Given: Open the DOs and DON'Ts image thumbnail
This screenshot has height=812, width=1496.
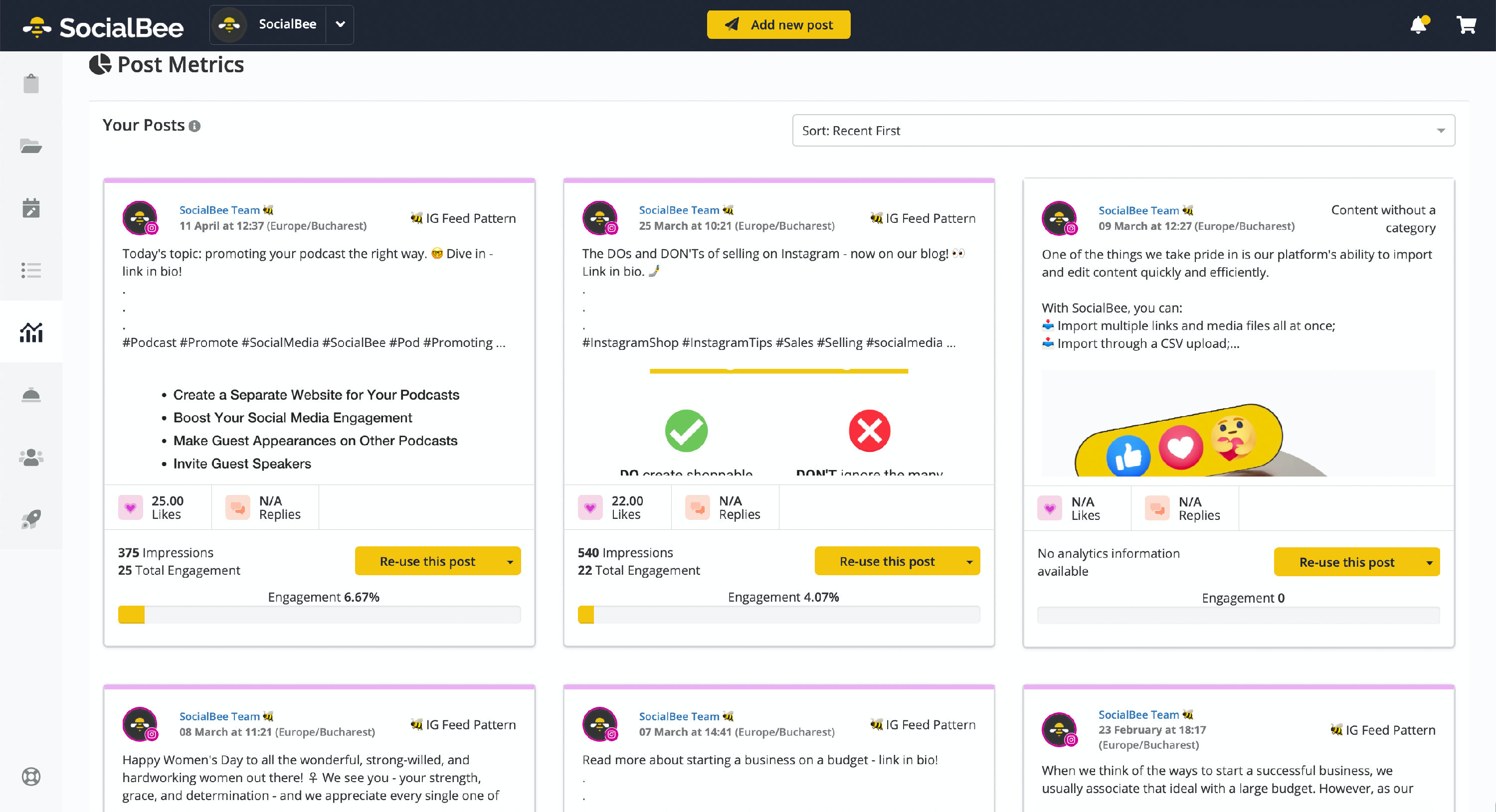Looking at the screenshot, I should pyautogui.click(x=779, y=423).
